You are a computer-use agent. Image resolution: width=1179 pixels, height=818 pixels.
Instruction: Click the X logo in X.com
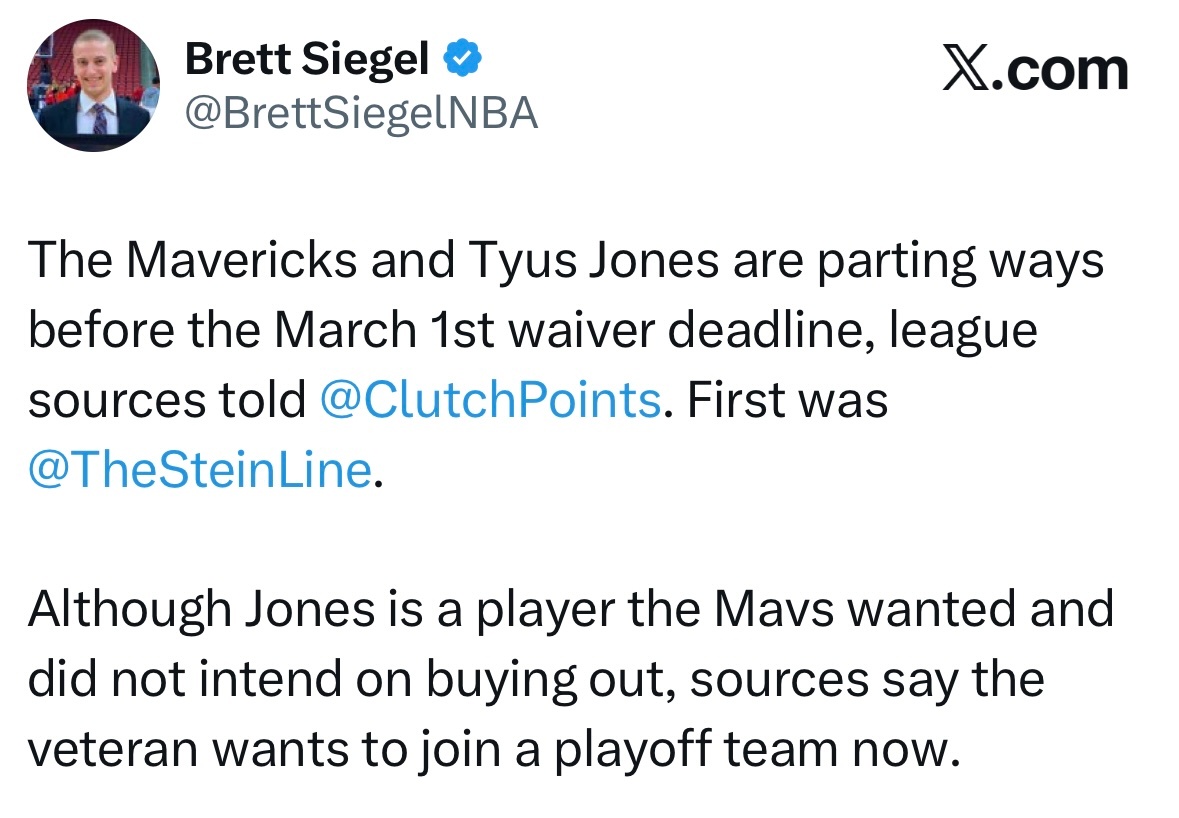click(964, 71)
